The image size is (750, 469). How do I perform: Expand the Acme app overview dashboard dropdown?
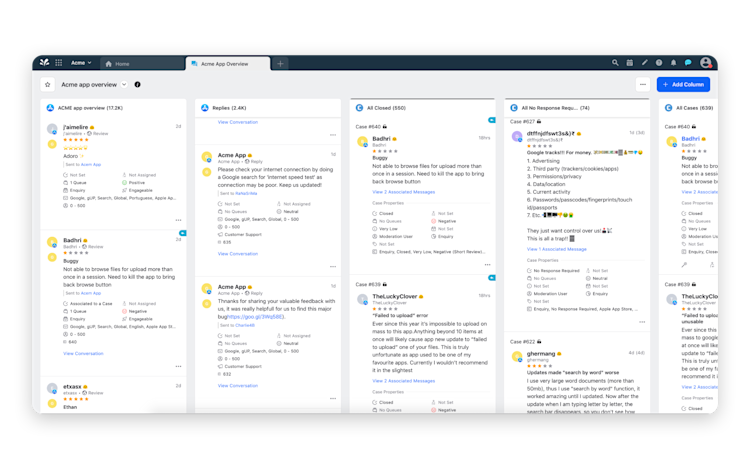[124, 85]
